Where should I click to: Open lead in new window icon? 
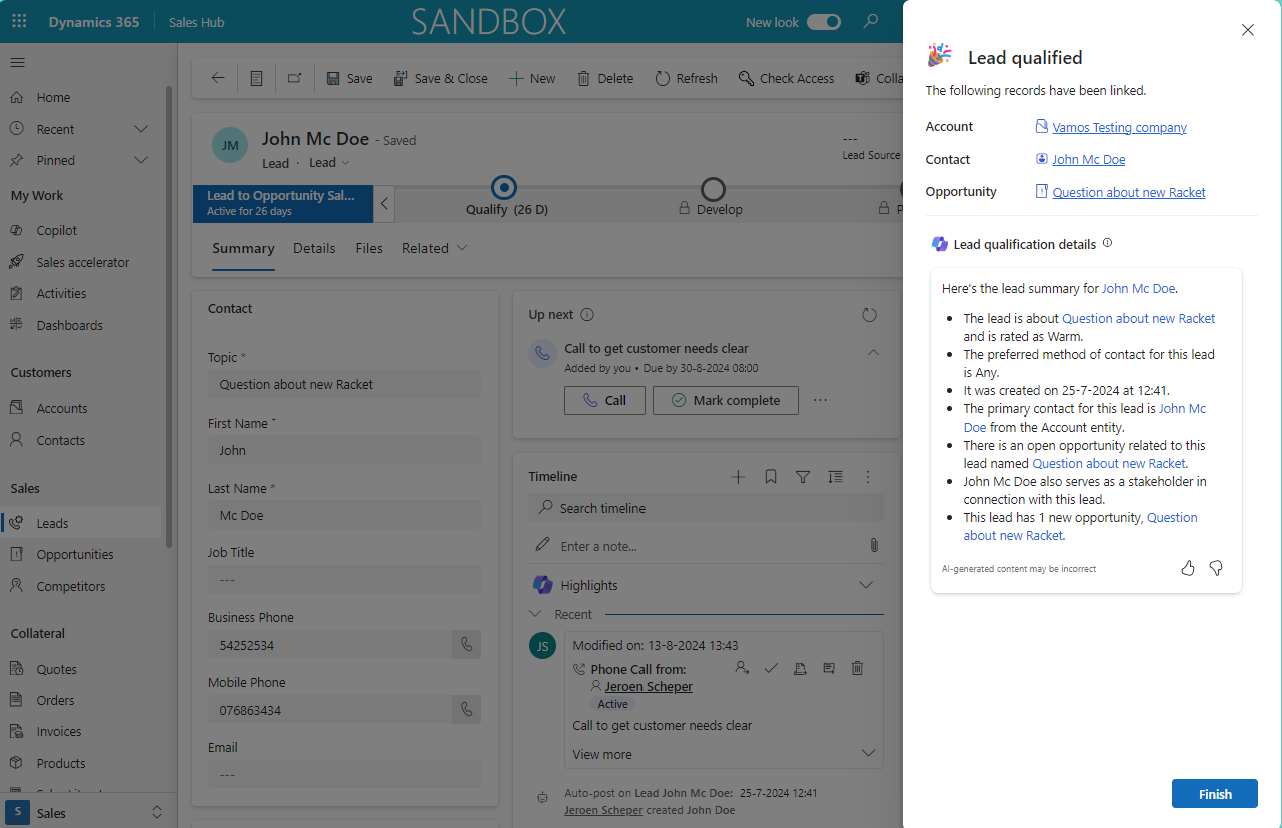click(x=294, y=78)
